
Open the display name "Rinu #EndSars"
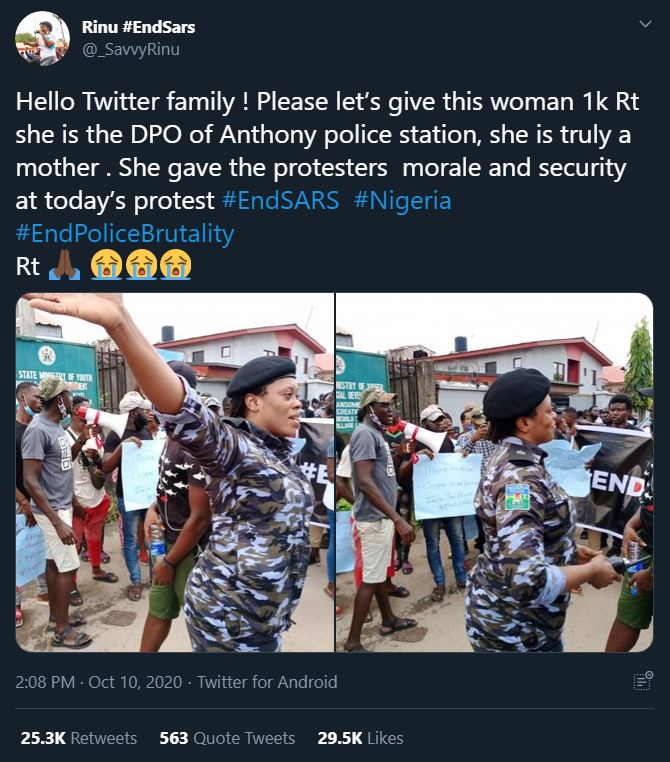138,26
